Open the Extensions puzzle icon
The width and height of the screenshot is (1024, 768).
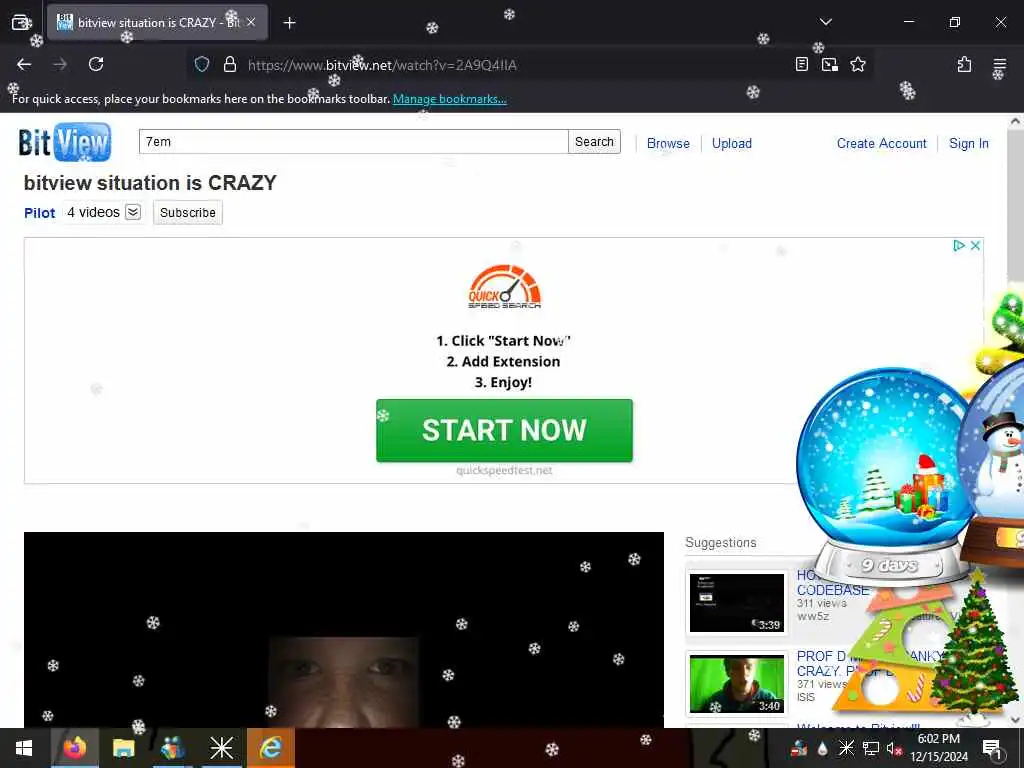point(964,64)
